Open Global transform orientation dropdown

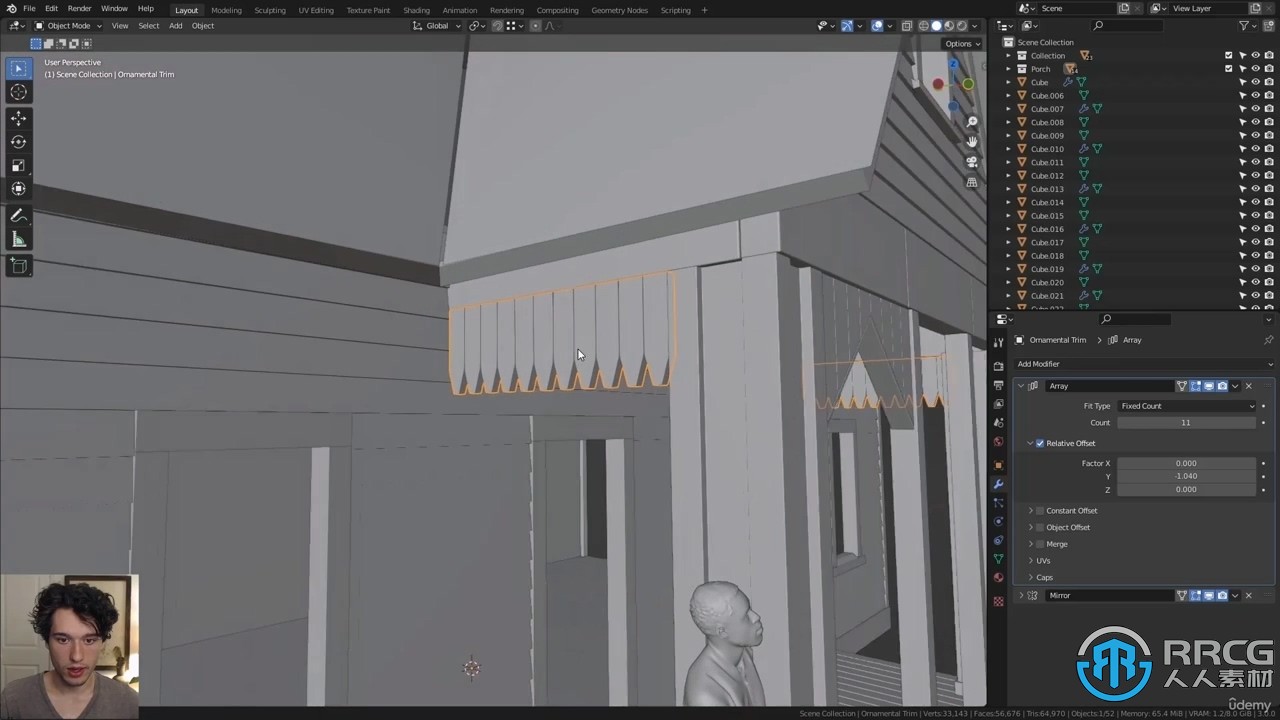(x=437, y=25)
